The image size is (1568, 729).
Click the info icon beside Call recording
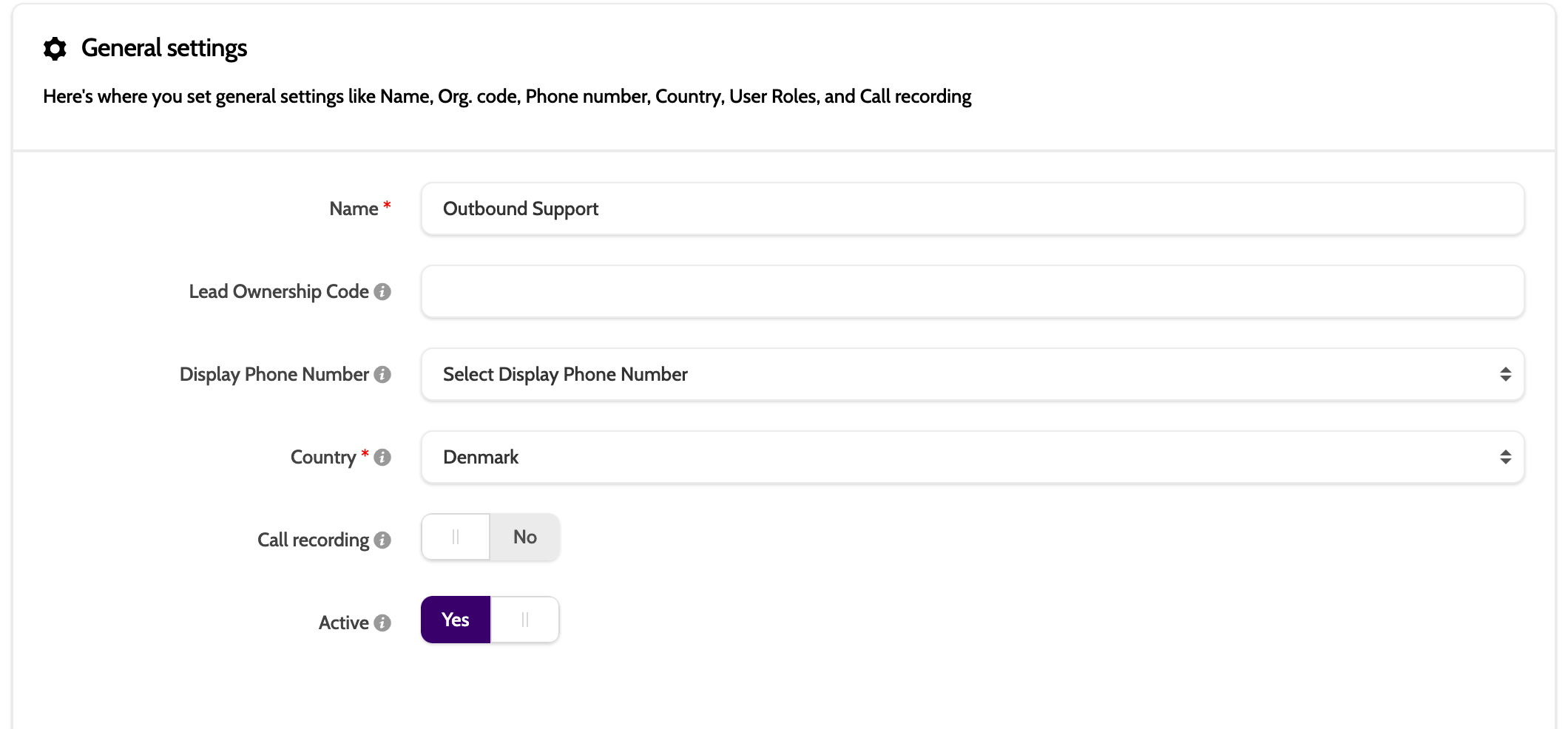click(x=382, y=540)
